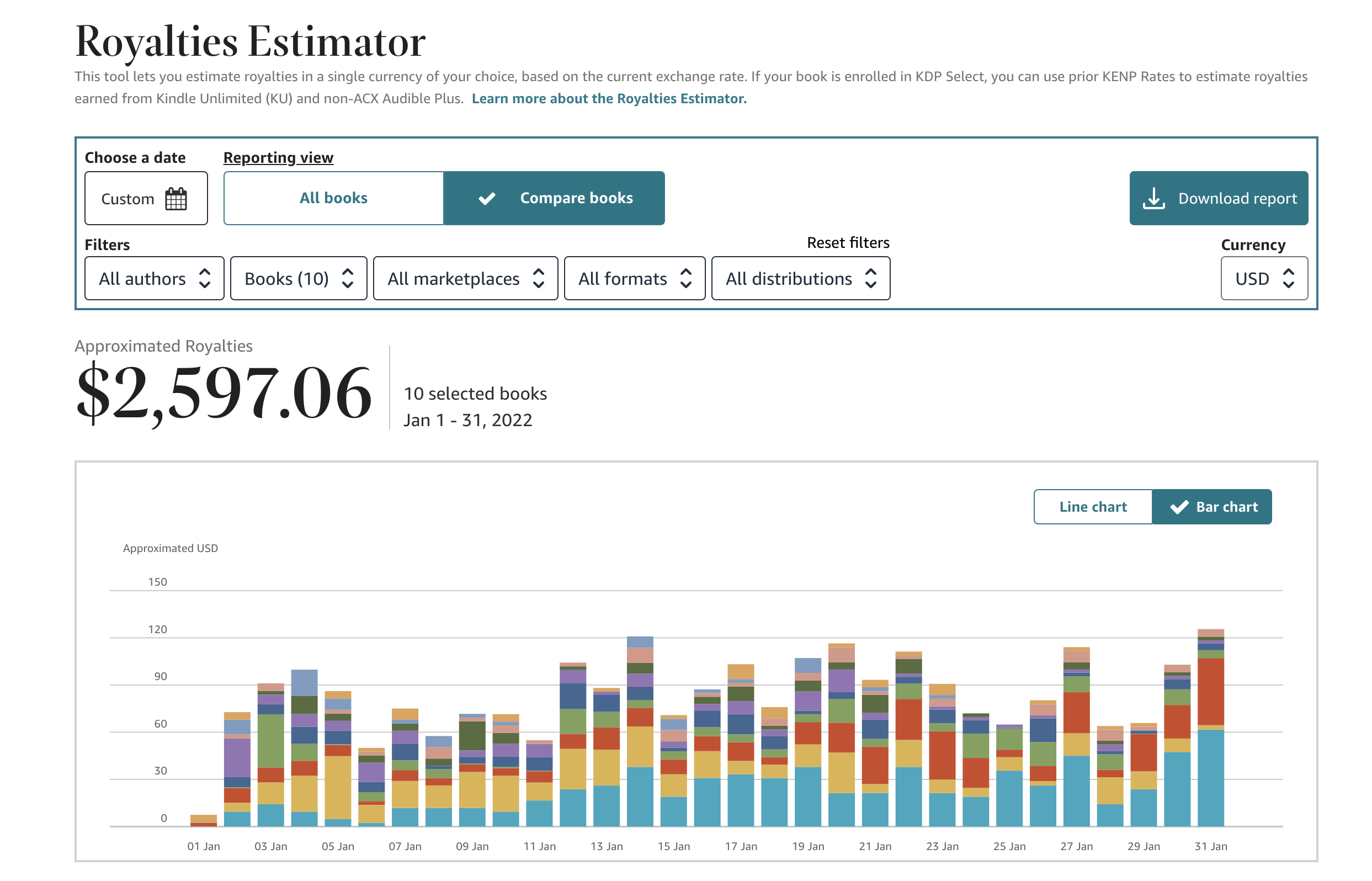1372x881 pixels.
Task: Open Learn more about the Royalties Estimator link
Action: [609, 98]
